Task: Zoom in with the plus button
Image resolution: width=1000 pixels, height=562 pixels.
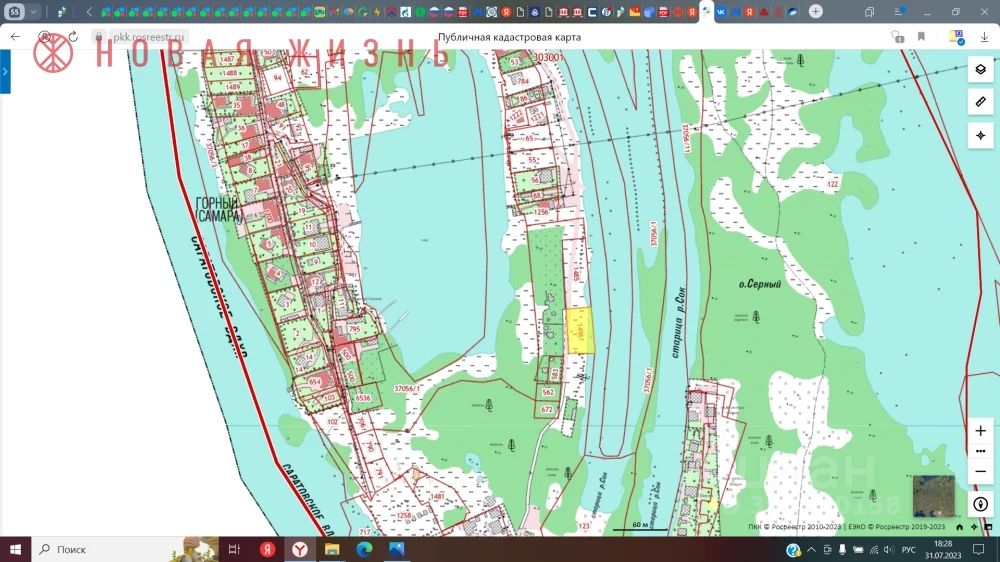Action: click(980, 430)
